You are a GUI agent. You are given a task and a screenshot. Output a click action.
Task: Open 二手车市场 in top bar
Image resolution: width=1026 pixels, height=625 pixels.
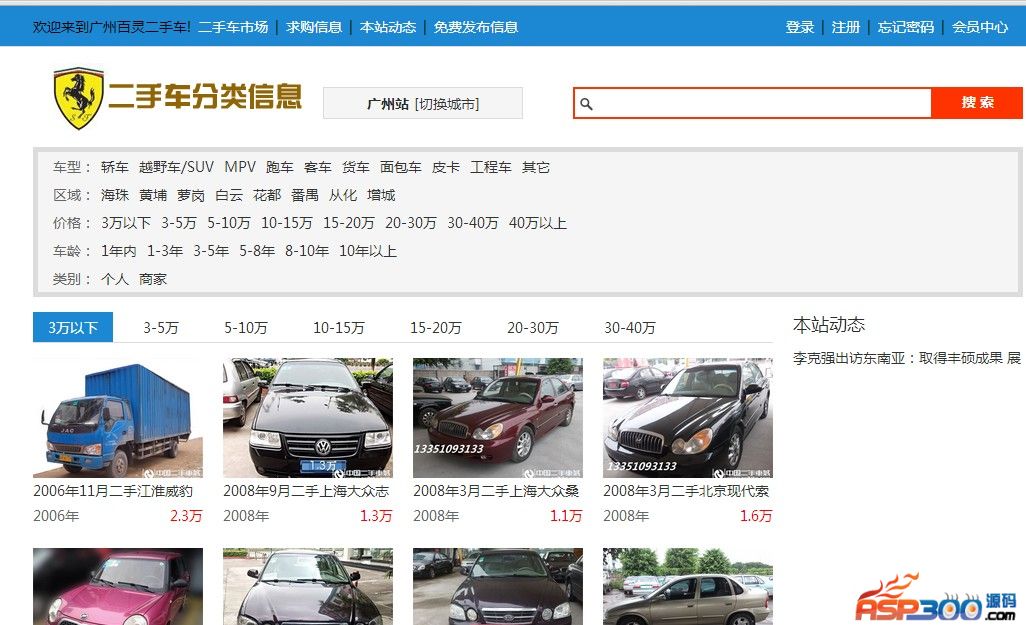(233, 27)
